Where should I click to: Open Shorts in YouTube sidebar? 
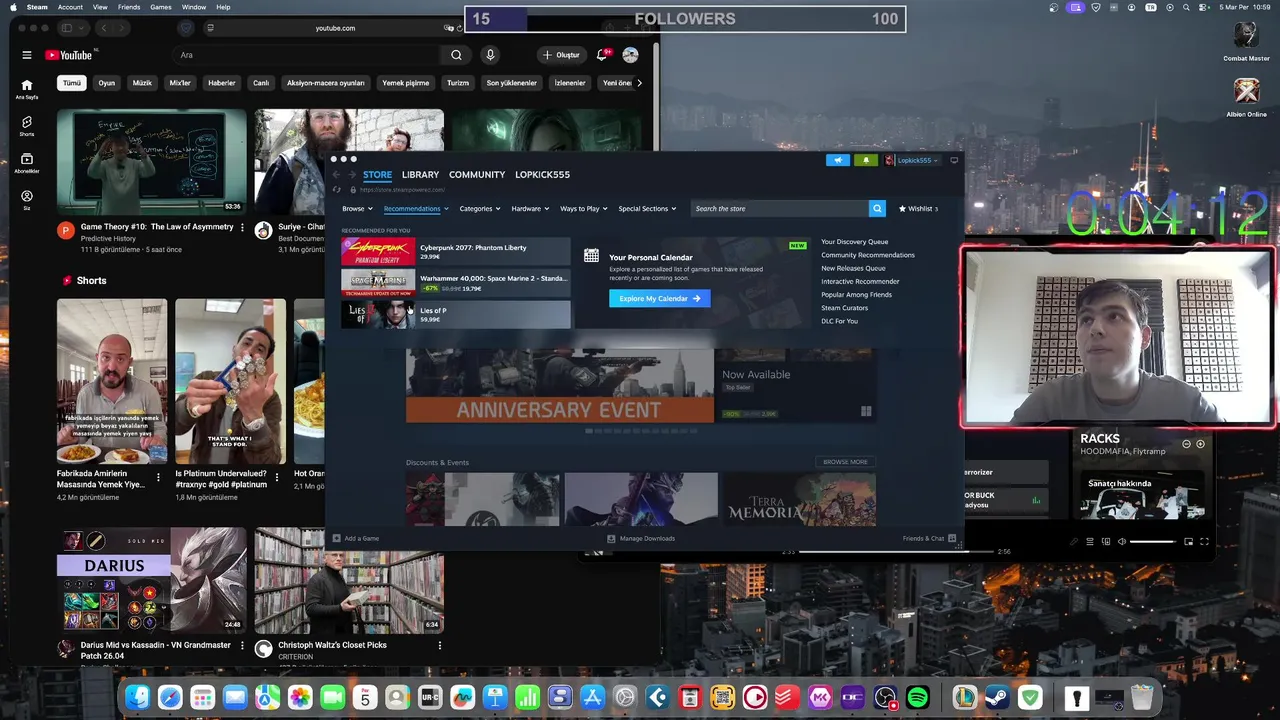[x=27, y=126]
